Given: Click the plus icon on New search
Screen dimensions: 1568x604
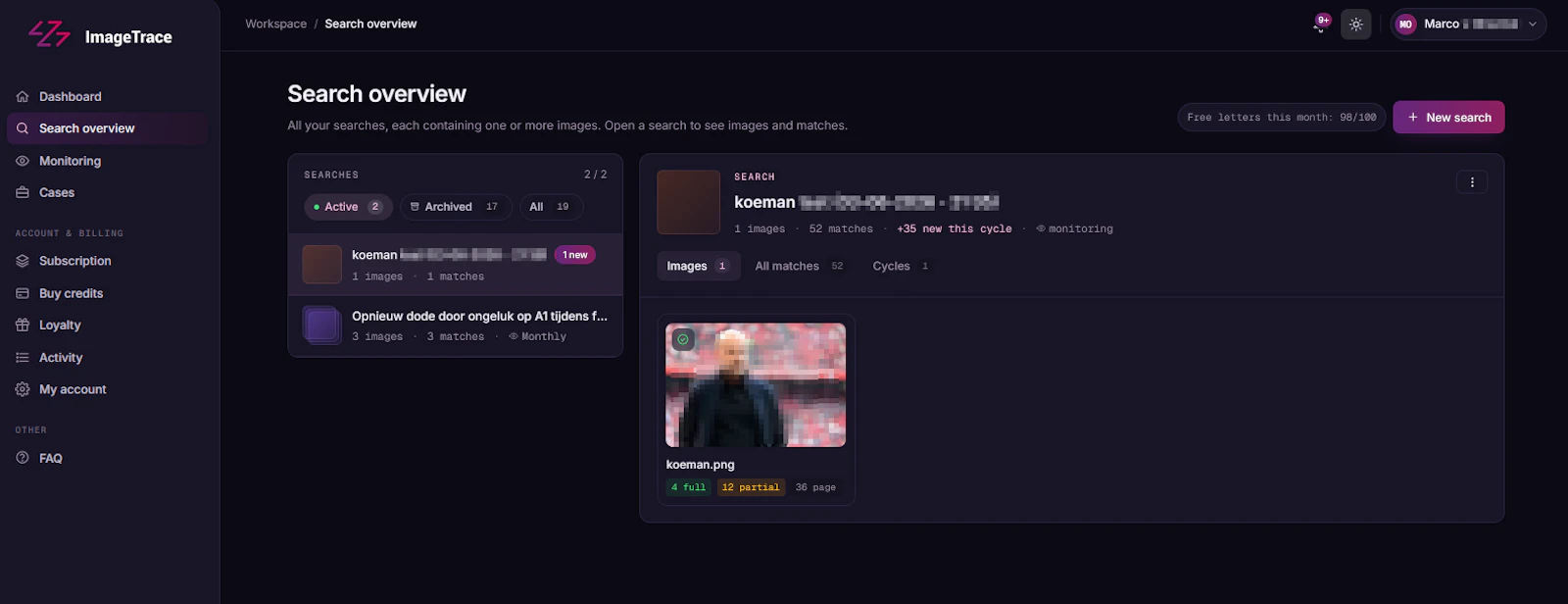Looking at the screenshot, I should pos(1413,118).
